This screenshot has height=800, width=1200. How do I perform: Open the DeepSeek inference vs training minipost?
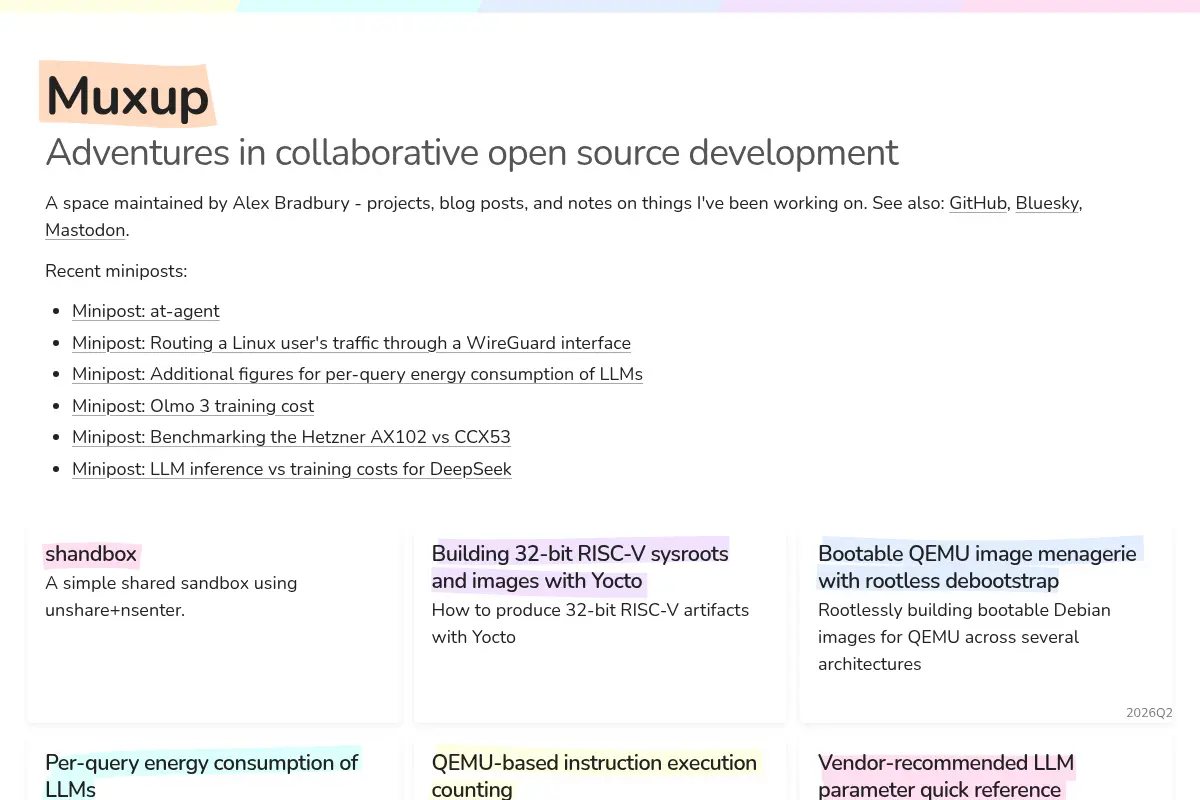tap(292, 469)
